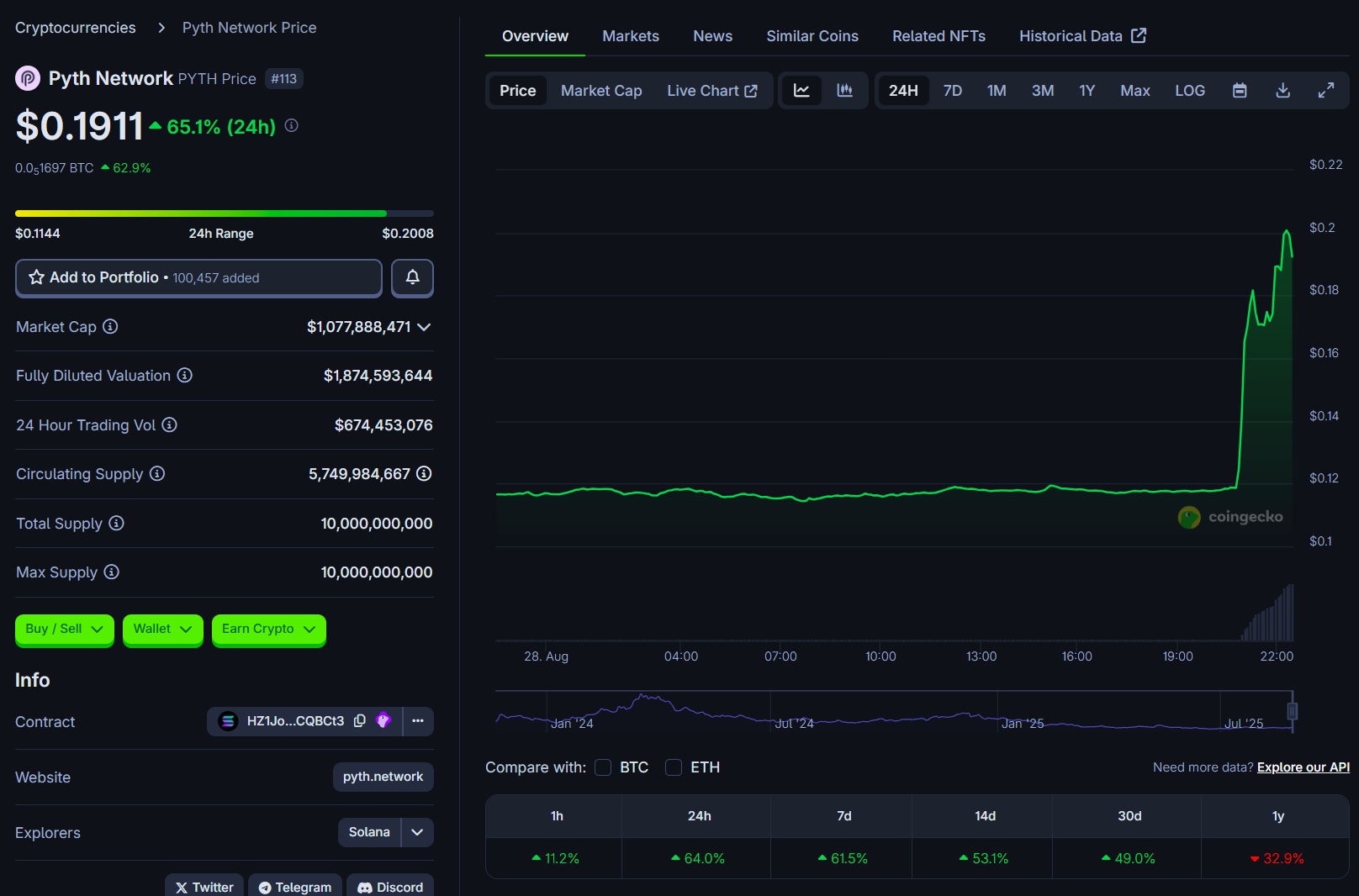Select Max time range
1359x896 pixels.
(x=1135, y=91)
